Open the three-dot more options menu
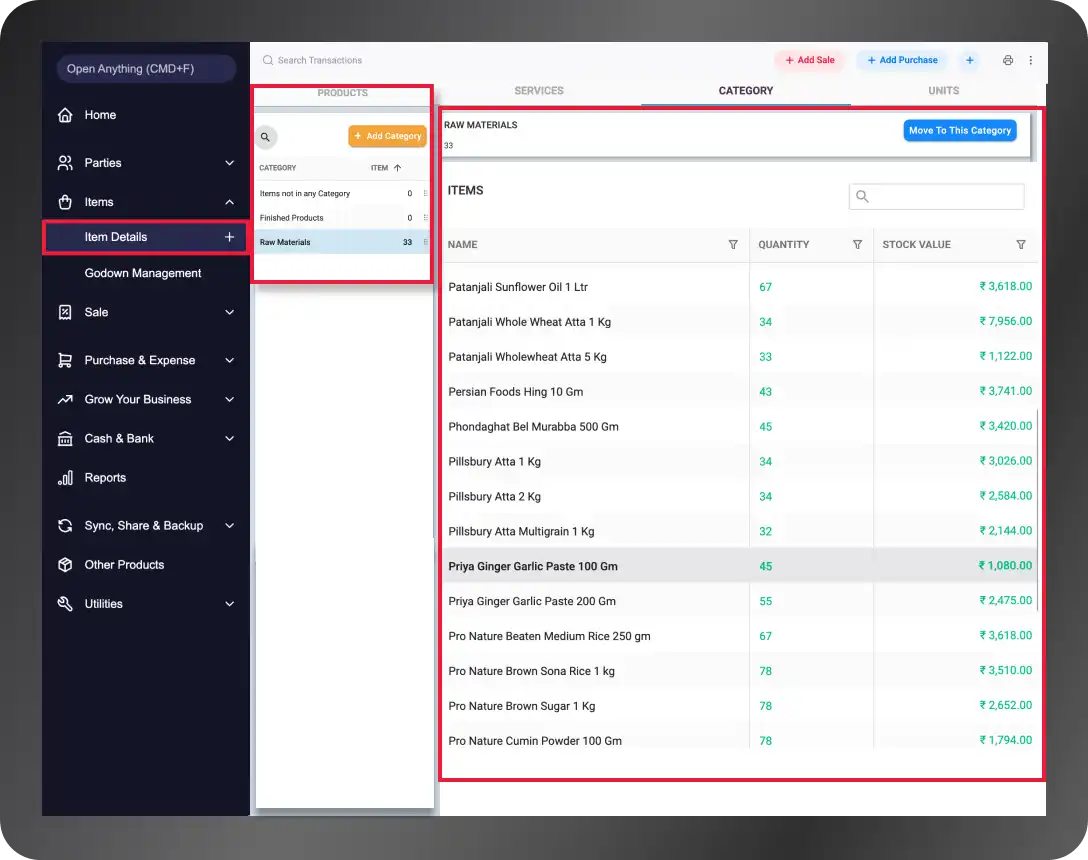This screenshot has width=1088, height=860. 1031,60
